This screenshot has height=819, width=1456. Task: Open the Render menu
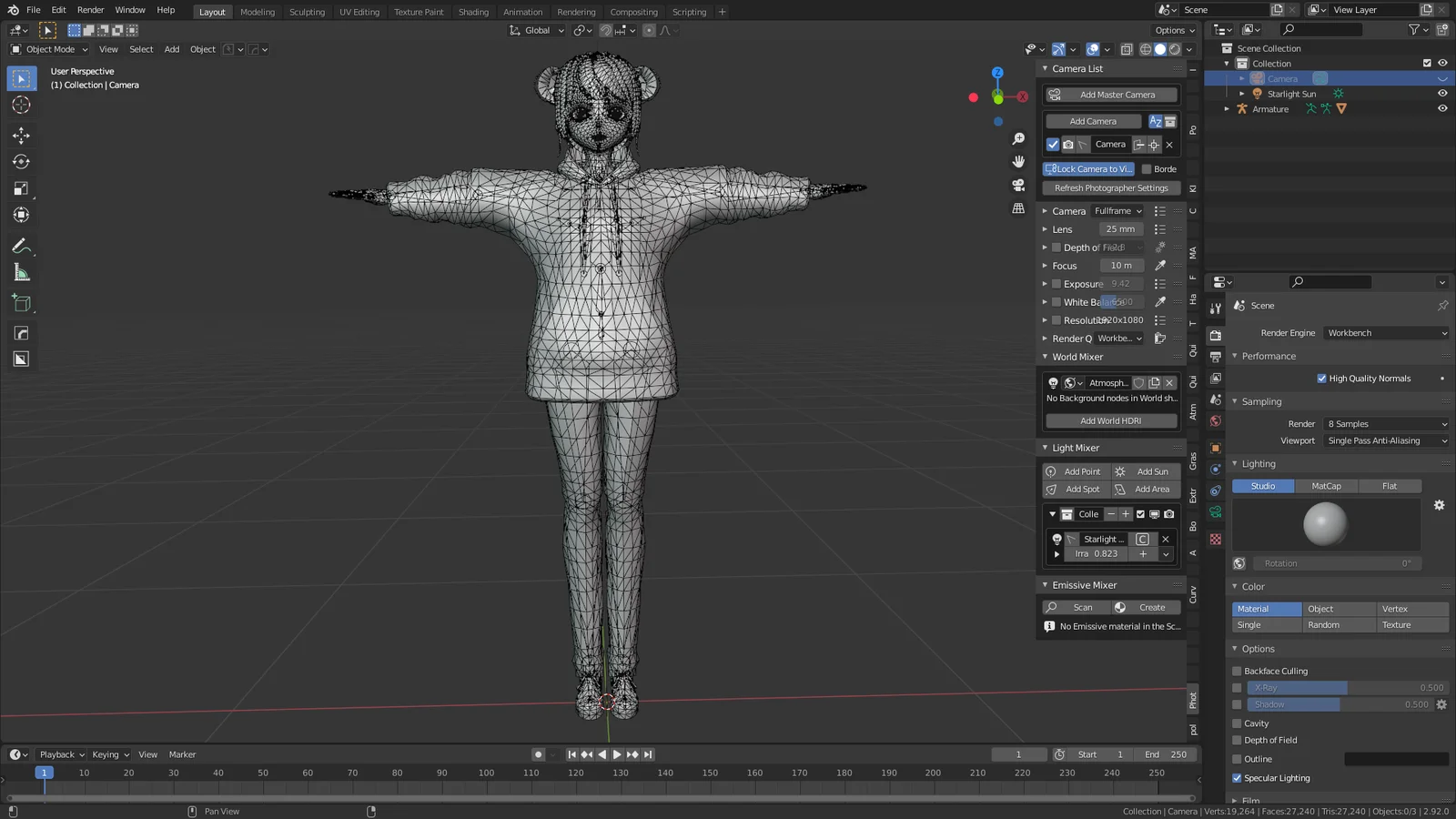90,10
